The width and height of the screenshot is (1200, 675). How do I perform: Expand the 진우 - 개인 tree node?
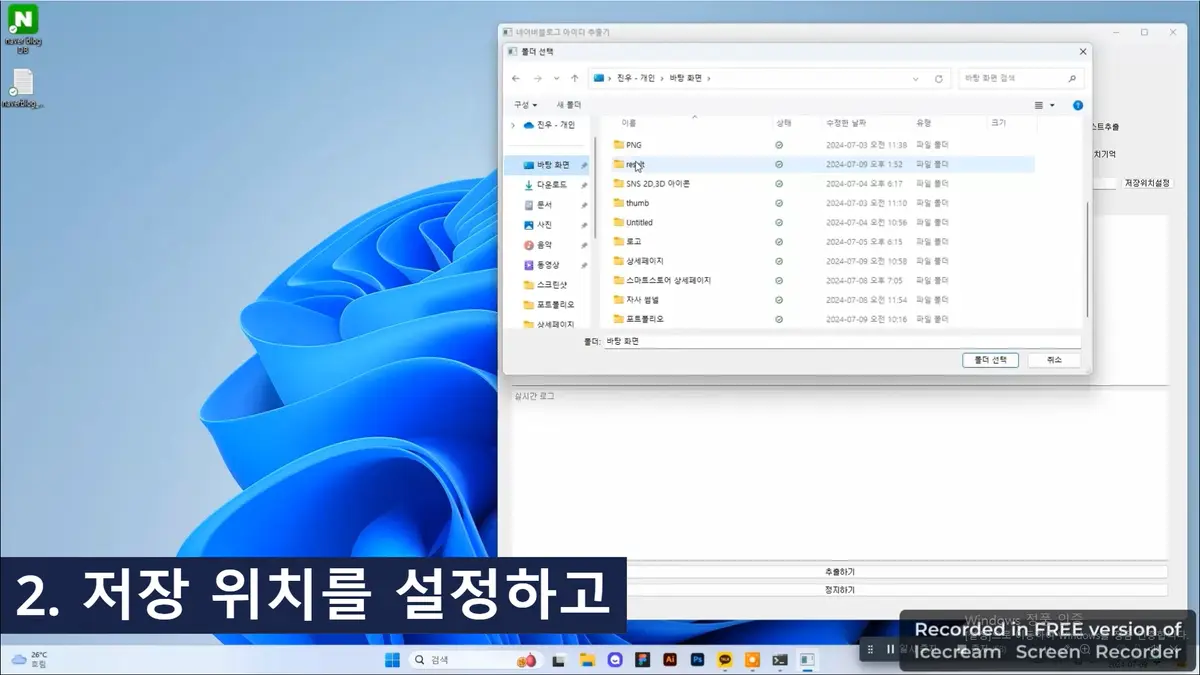pyautogui.click(x=514, y=125)
